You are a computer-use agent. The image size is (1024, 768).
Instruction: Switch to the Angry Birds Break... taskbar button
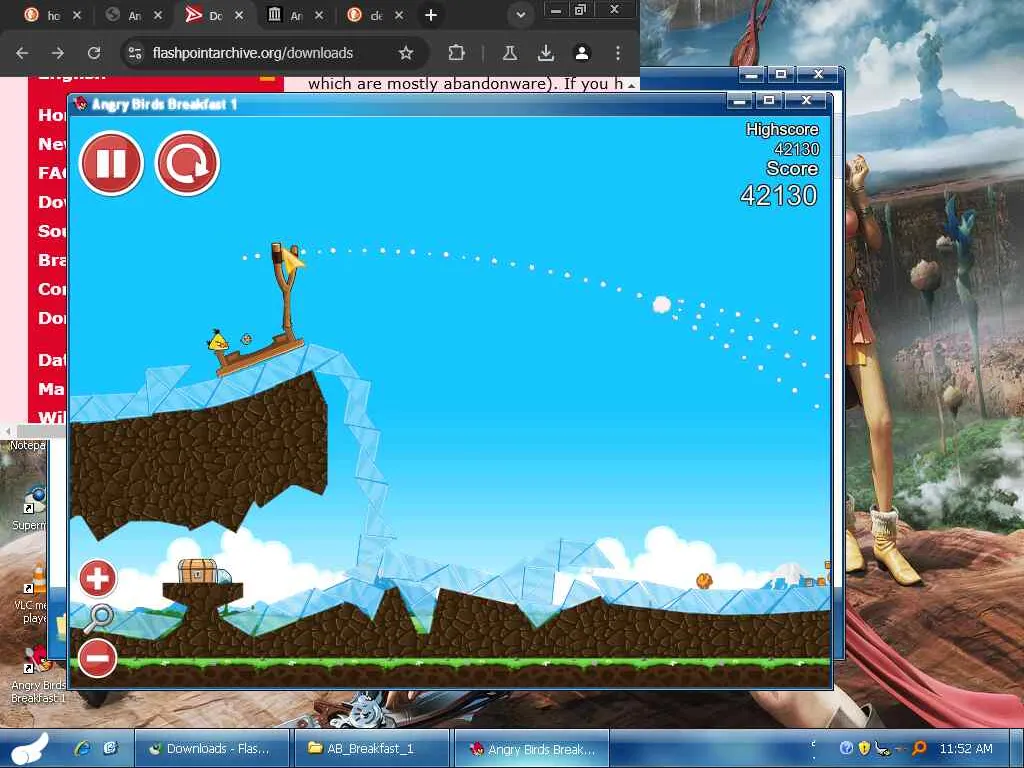(532, 748)
